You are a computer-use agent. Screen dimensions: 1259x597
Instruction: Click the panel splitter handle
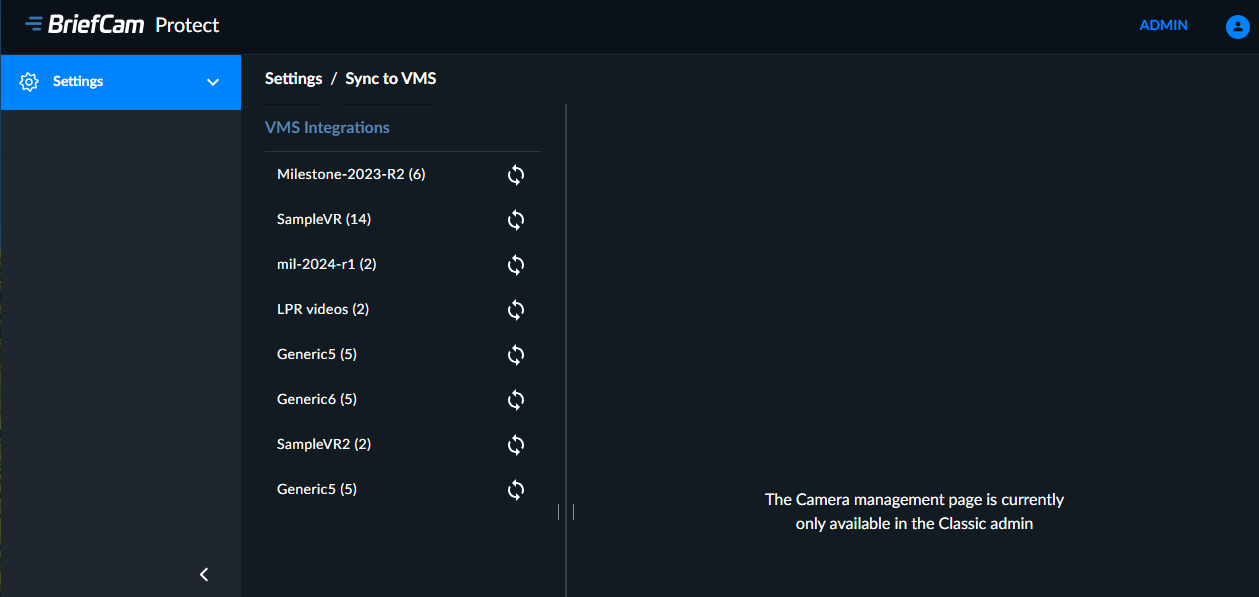[566, 512]
